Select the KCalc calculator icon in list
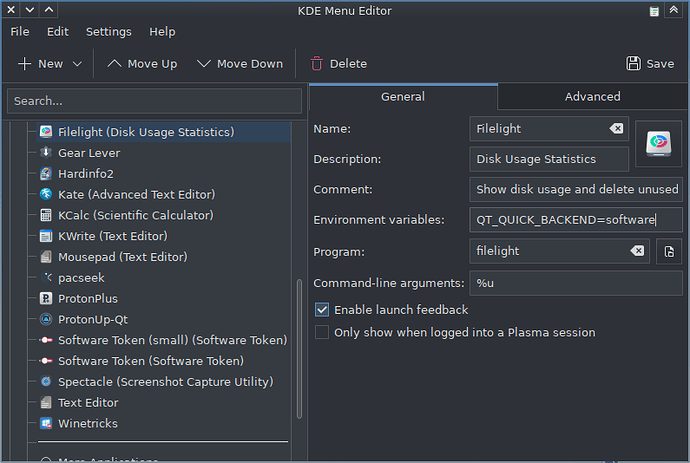Image resolution: width=690 pixels, height=463 pixels. 46,215
